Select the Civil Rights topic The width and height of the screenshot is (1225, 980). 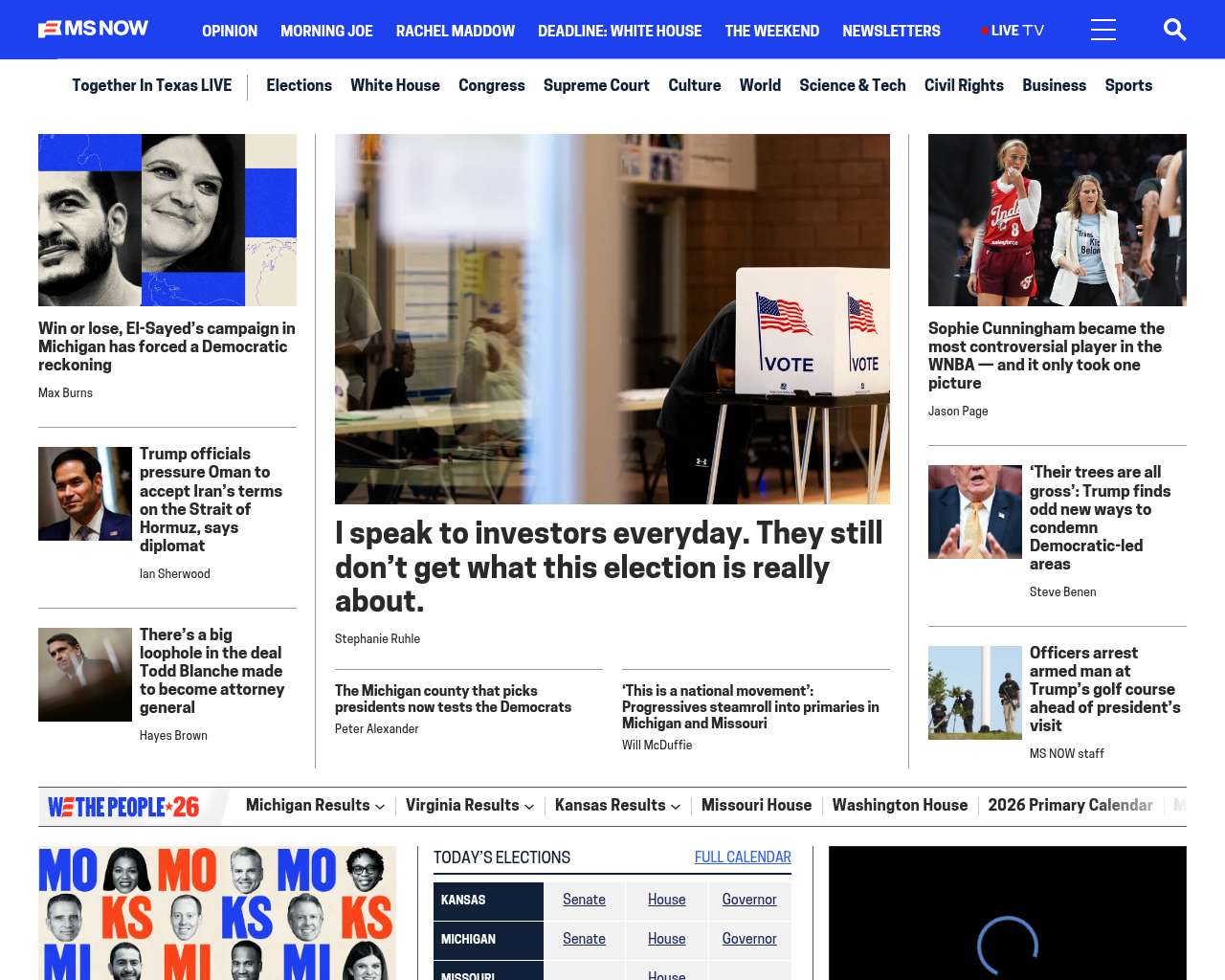point(964,85)
